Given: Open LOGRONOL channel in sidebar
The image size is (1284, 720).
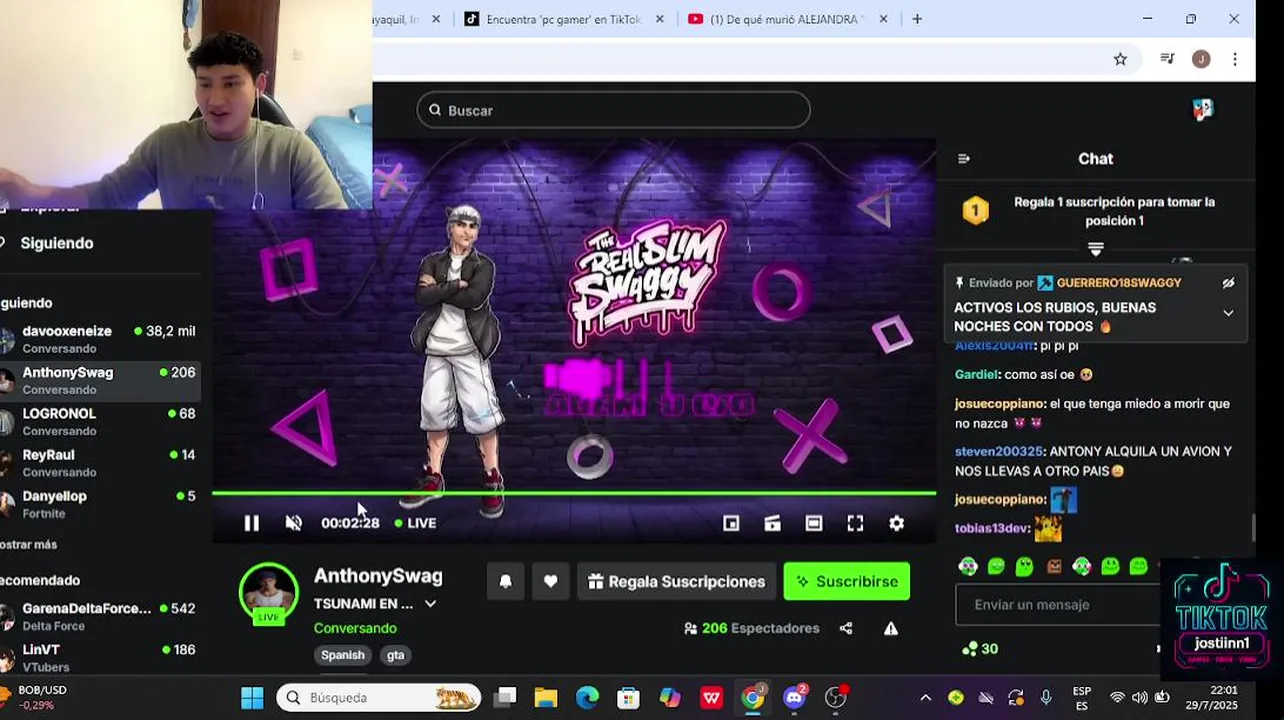Looking at the screenshot, I should tap(100, 421).
